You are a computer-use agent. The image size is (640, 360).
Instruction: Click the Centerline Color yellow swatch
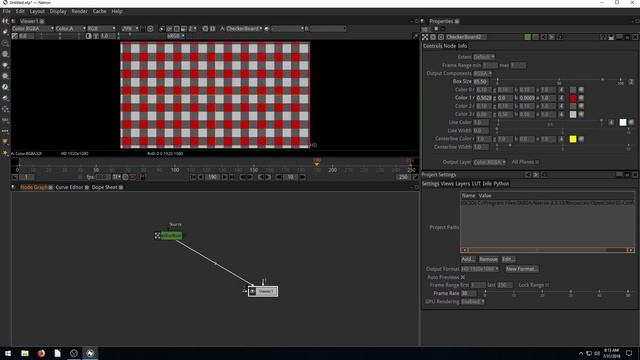click(x=573, y=139)
